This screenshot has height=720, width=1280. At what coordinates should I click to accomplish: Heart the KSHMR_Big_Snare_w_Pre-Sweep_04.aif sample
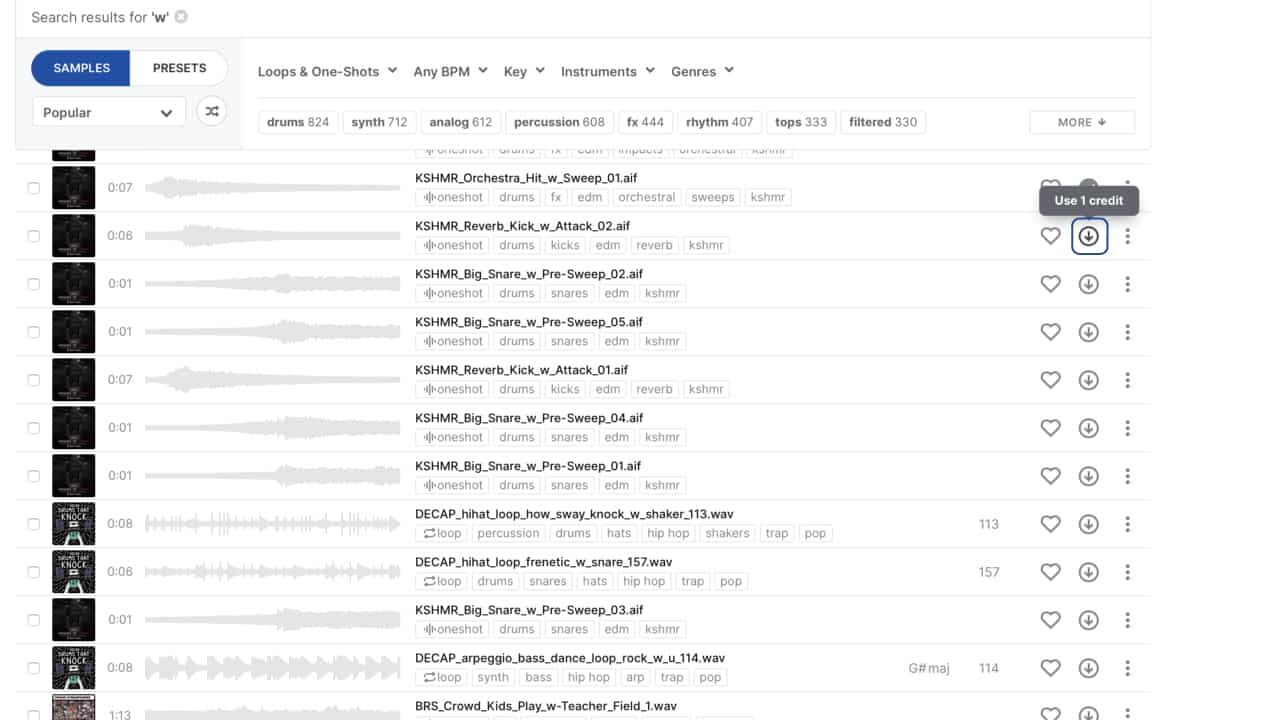(1050, 428)
